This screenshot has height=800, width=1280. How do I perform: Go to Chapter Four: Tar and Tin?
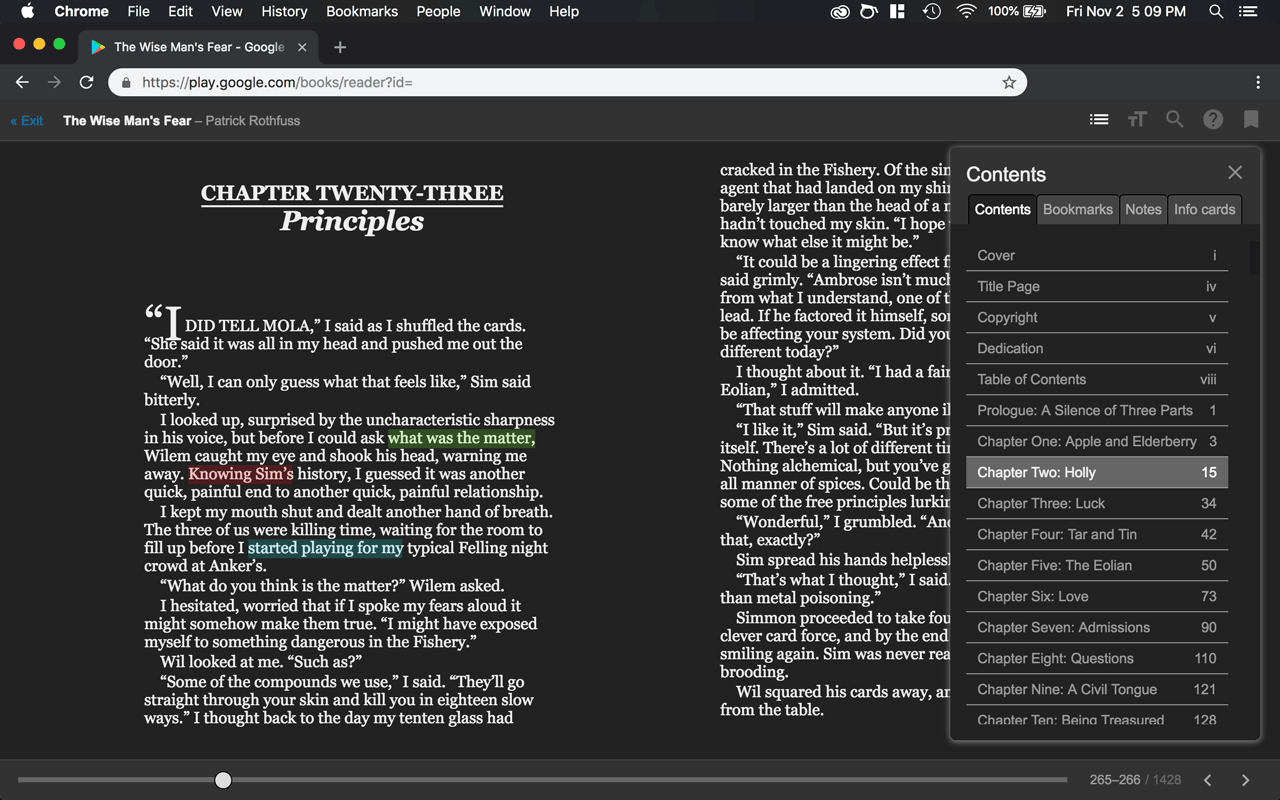tap(1097, 534)
